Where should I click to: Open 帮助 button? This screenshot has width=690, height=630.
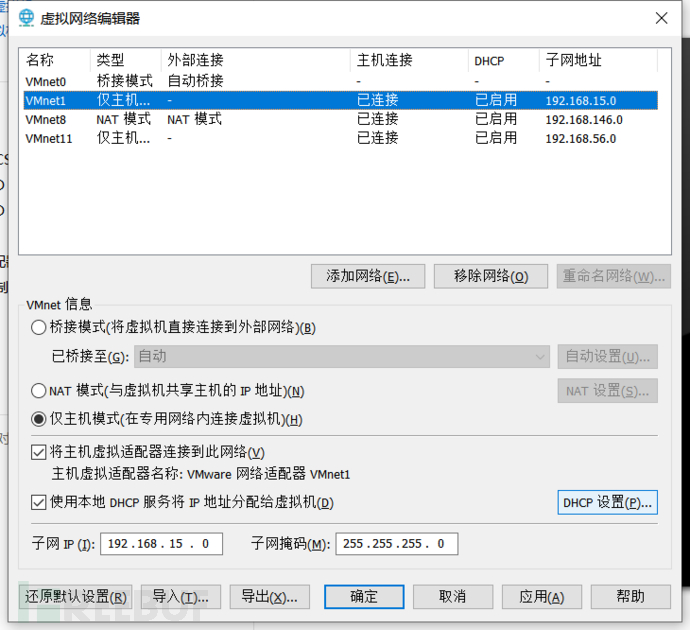pos(631,597)
